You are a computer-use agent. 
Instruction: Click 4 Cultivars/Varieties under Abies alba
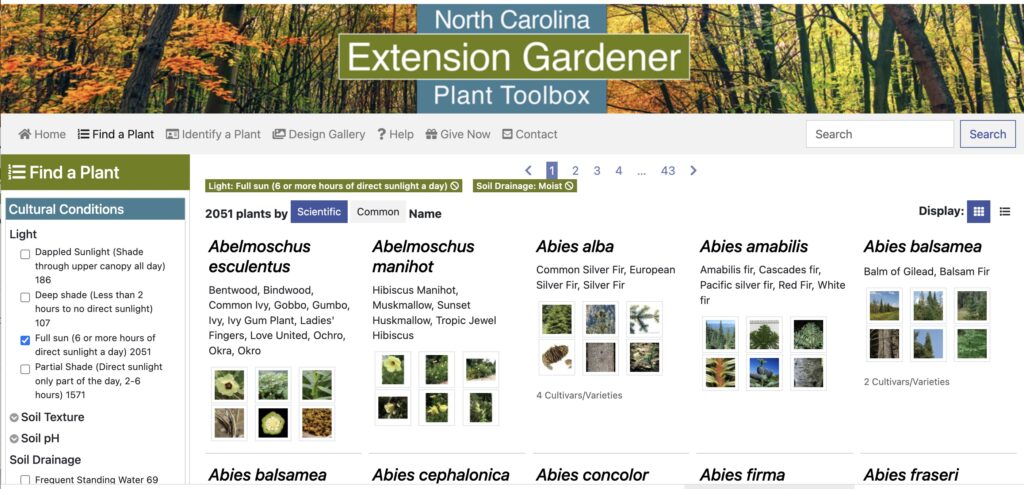[579, 395]
